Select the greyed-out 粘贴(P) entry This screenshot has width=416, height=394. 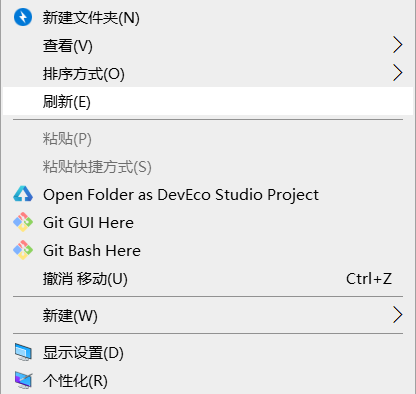pos(208,139)
